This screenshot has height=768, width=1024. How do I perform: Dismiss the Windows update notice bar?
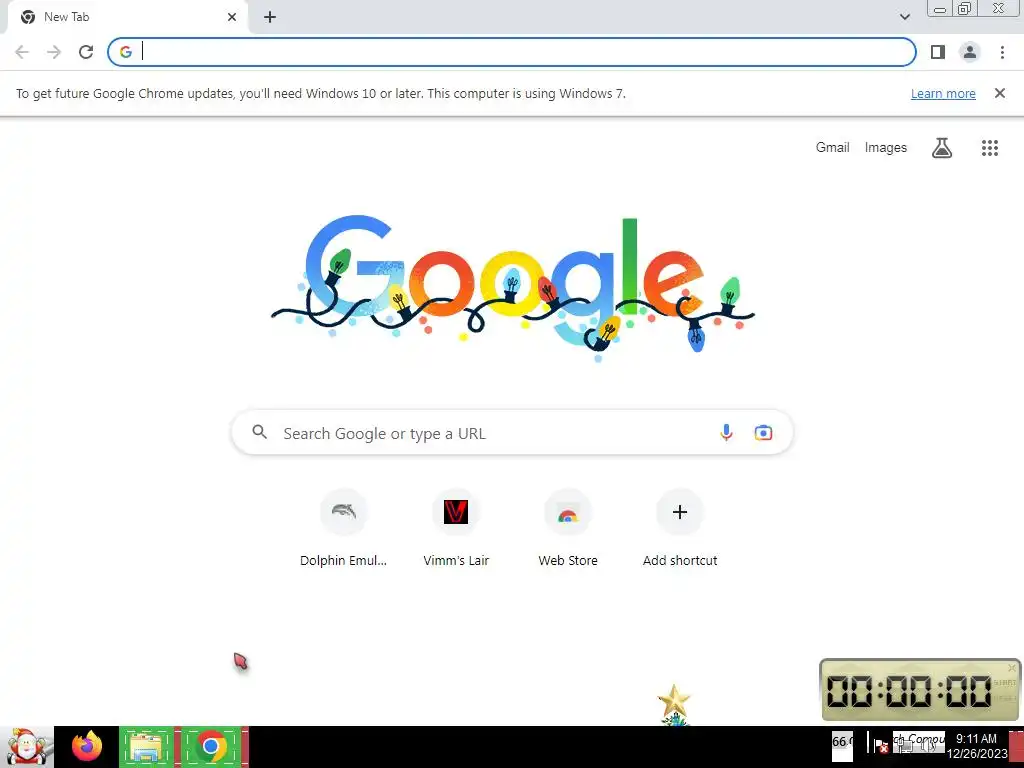pyautogui.click(x=1000, y=93)
